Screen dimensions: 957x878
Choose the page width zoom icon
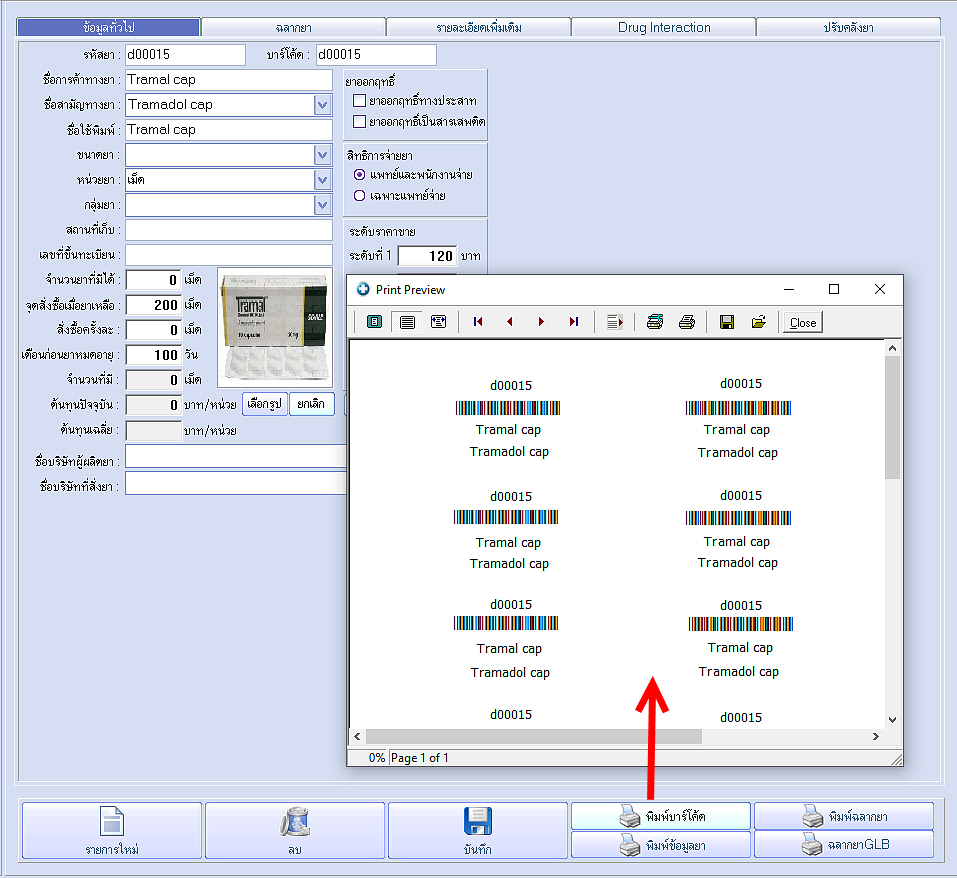pos(439,322)
